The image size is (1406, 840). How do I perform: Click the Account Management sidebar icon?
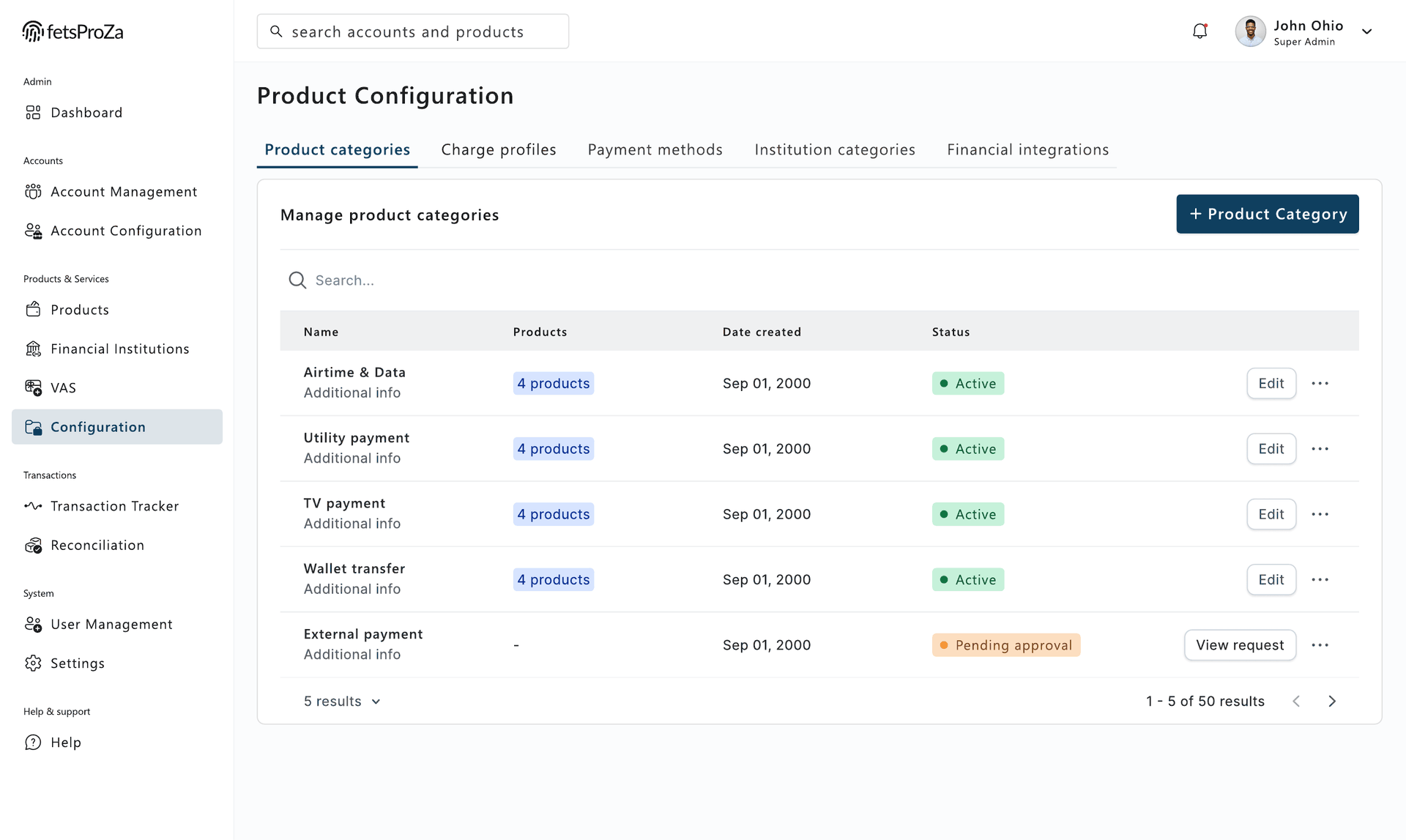(33, 191)
